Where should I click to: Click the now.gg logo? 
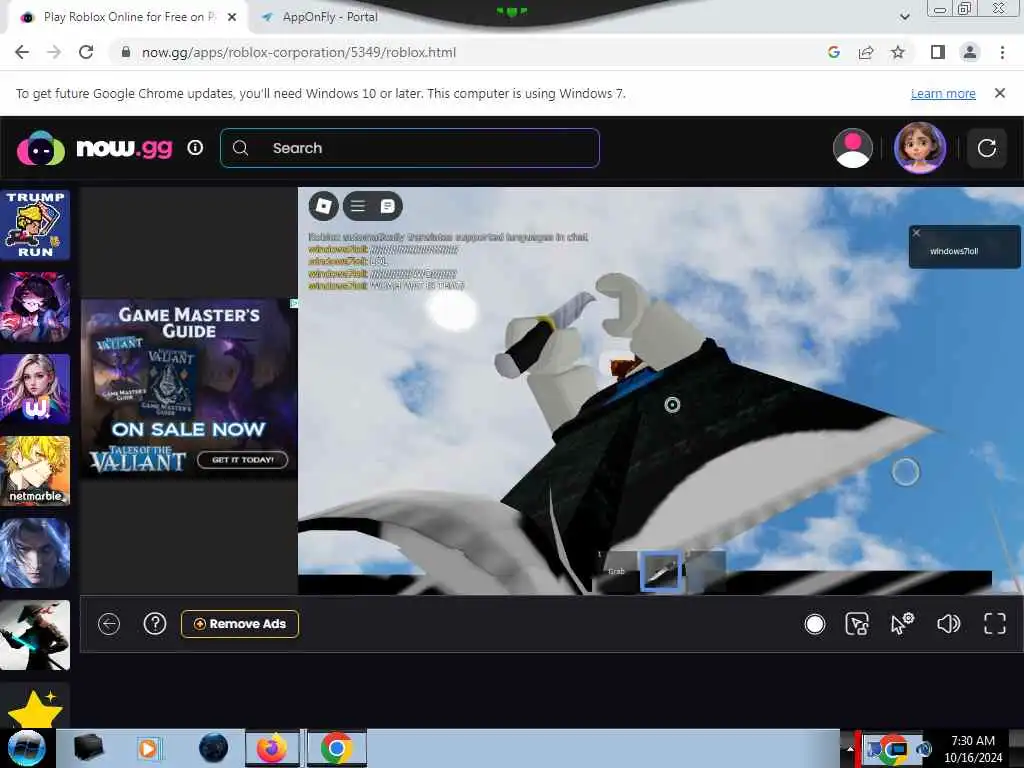pos(95,148)
